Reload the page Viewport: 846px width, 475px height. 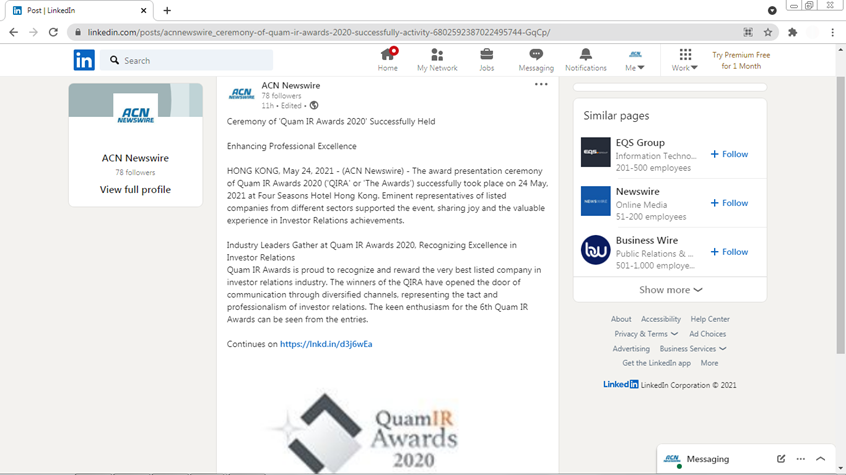tap(53, 32)
